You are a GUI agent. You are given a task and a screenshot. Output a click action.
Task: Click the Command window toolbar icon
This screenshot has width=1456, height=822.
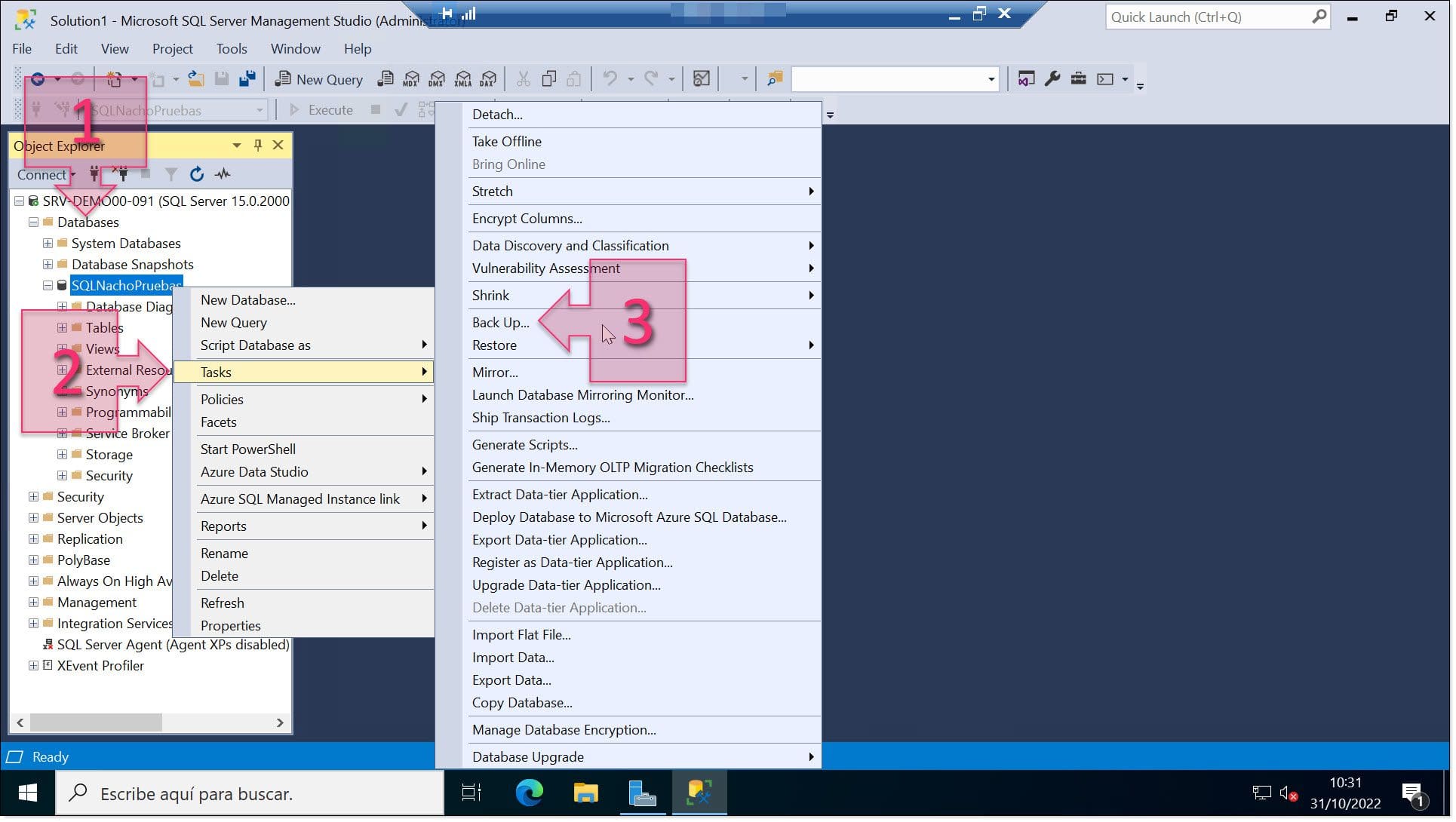1105,78
